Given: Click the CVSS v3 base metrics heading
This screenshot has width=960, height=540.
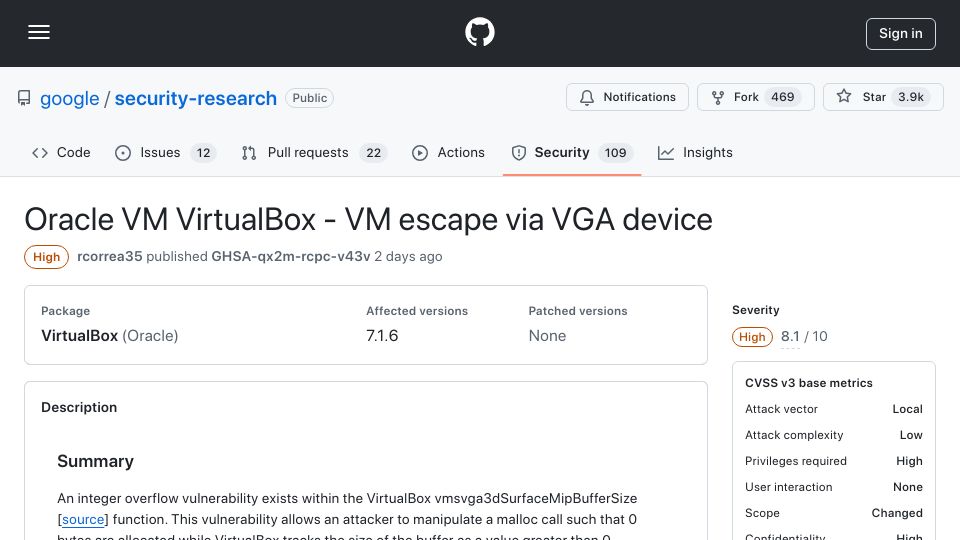Looking at the screenshot, I should tap(809, 383).
